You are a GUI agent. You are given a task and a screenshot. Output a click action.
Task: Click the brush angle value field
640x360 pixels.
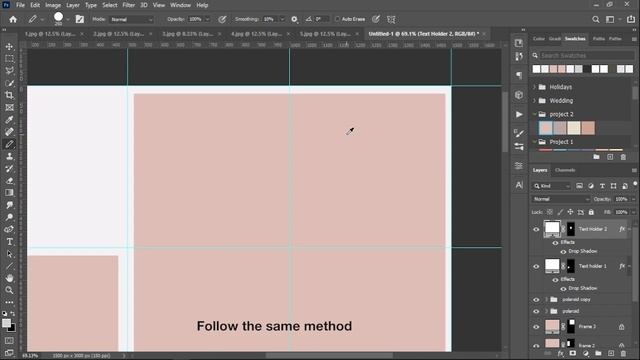[321, 19]
